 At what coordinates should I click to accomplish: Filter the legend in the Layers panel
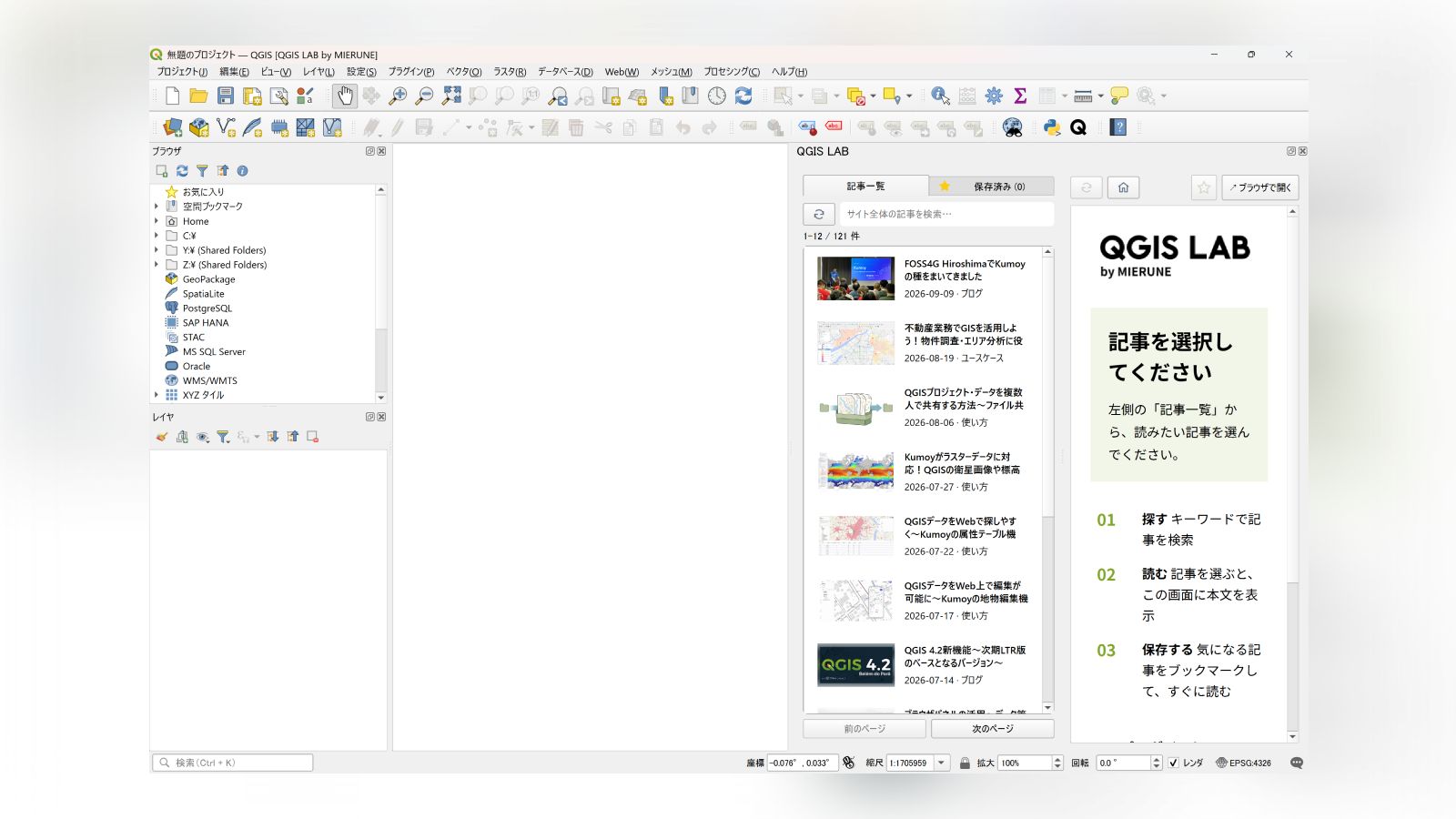tap(223, 437)
